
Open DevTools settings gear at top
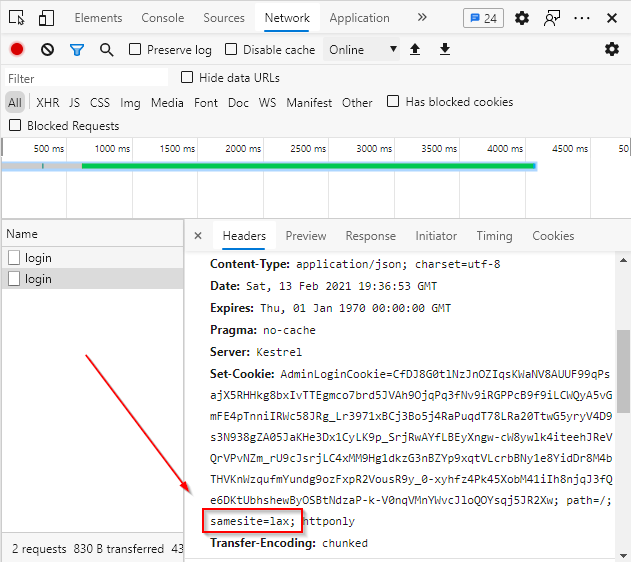[x=522, y=18]
